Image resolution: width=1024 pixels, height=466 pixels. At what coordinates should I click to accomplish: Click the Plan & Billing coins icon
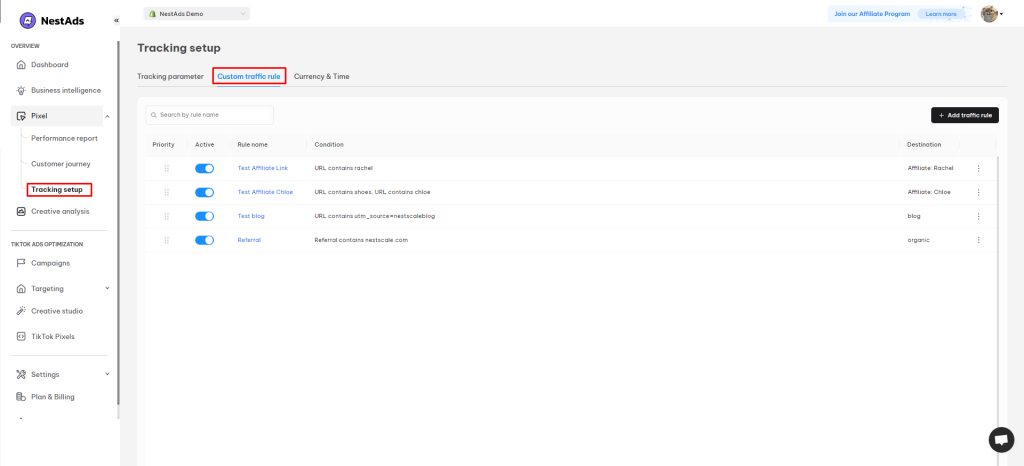(x=21, y=397)
